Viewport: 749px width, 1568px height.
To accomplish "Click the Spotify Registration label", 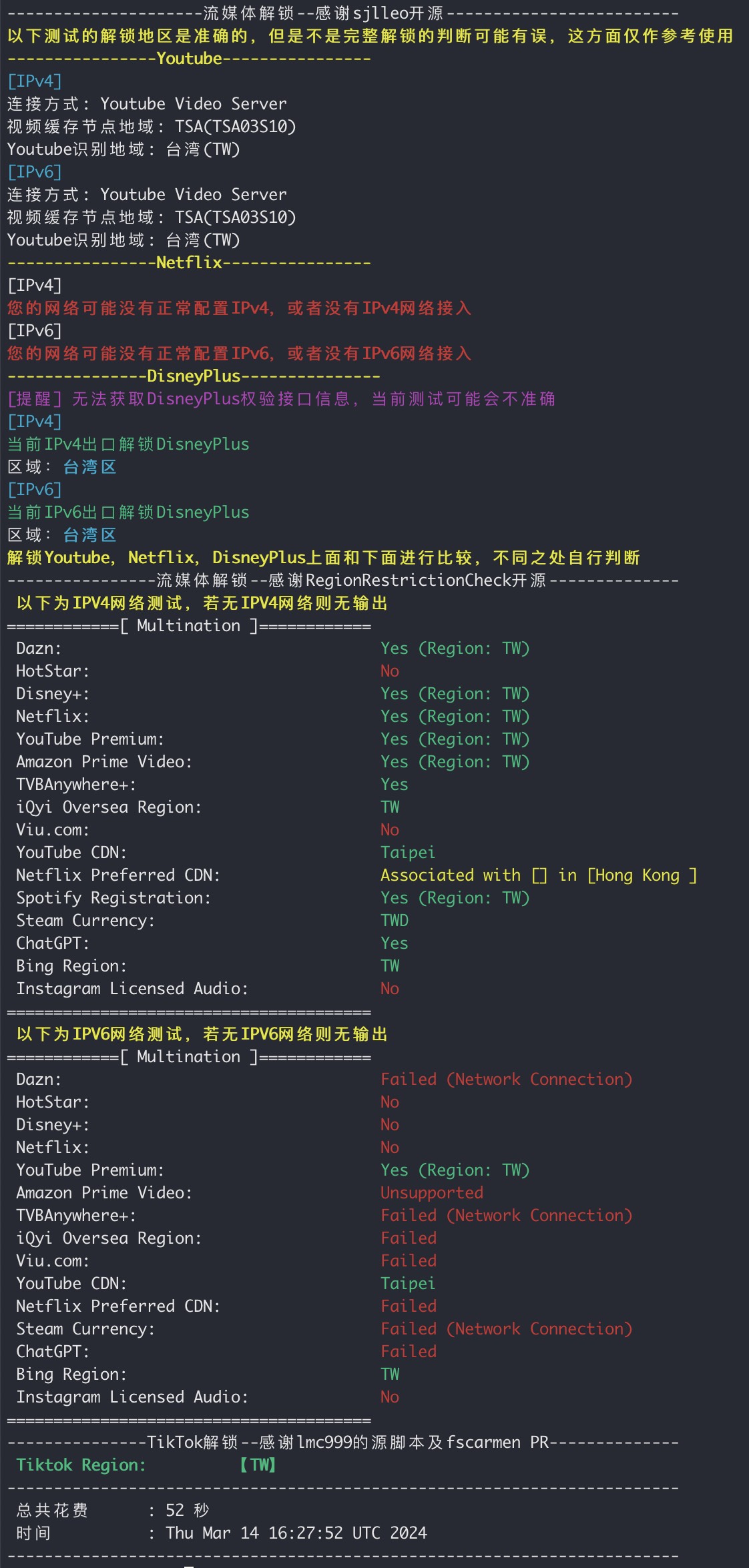I will [x=113, y=898].
